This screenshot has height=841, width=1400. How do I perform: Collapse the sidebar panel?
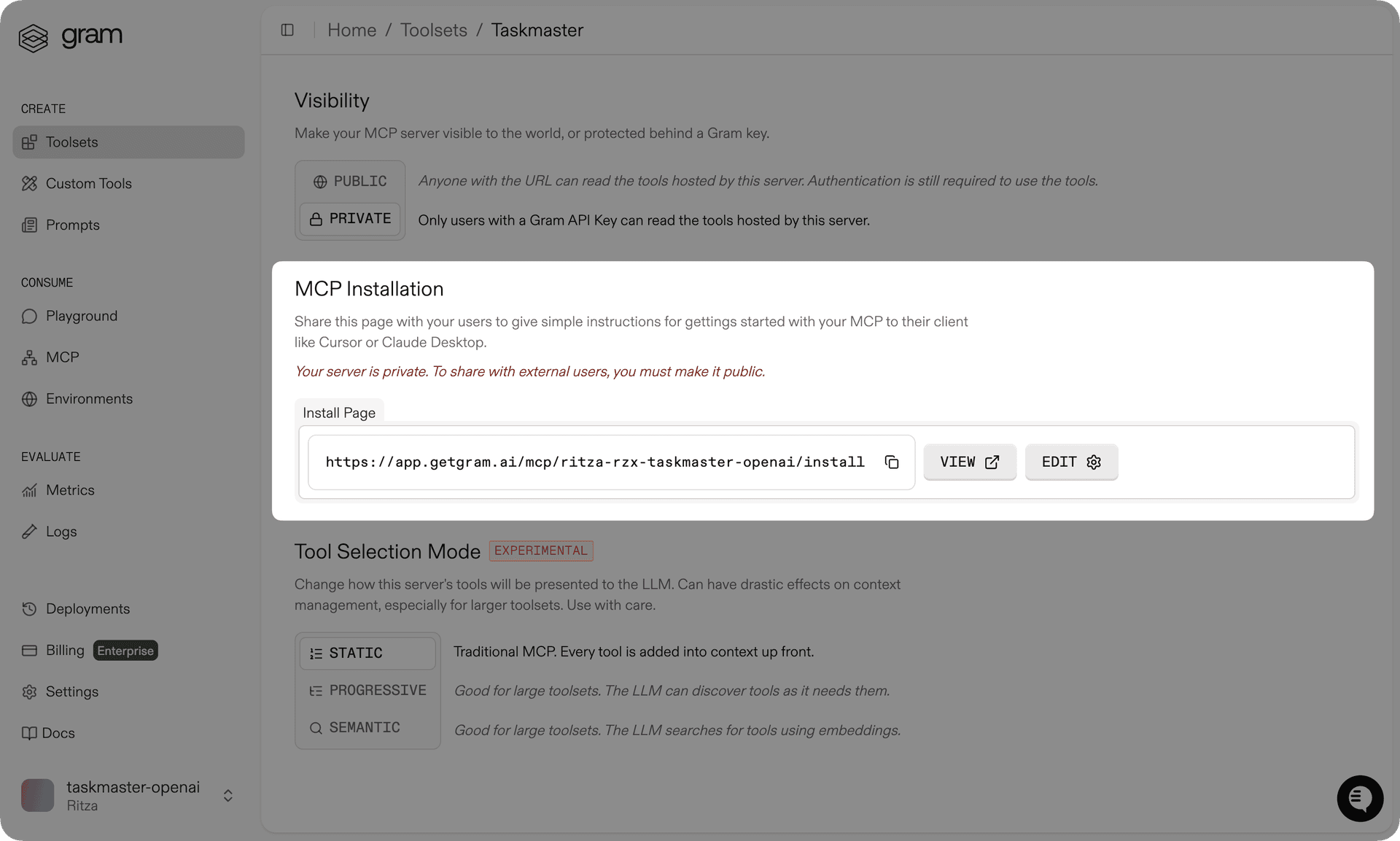point(287,30)
